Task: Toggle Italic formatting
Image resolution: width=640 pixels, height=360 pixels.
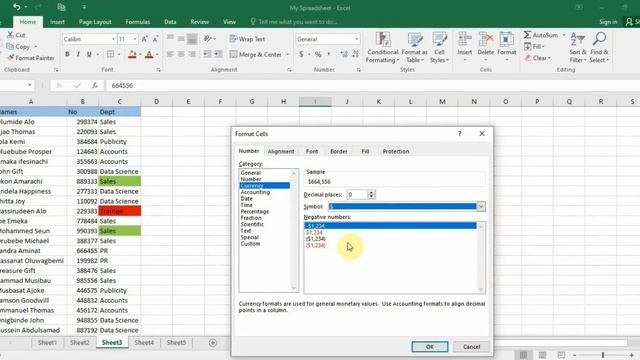Action: coord(78,54)
